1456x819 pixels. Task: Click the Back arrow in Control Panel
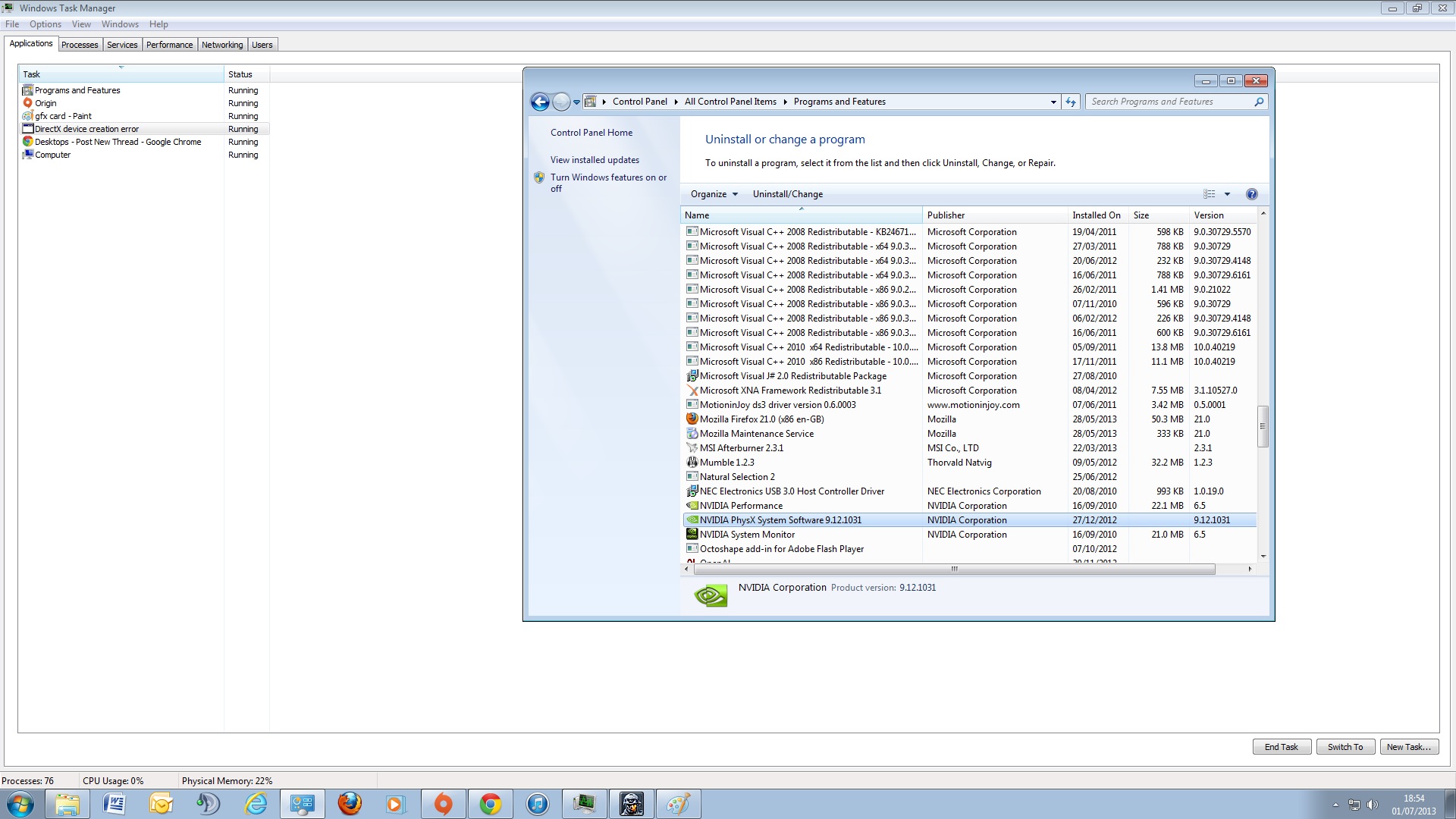pyautogui.click(x=540, y=102)
